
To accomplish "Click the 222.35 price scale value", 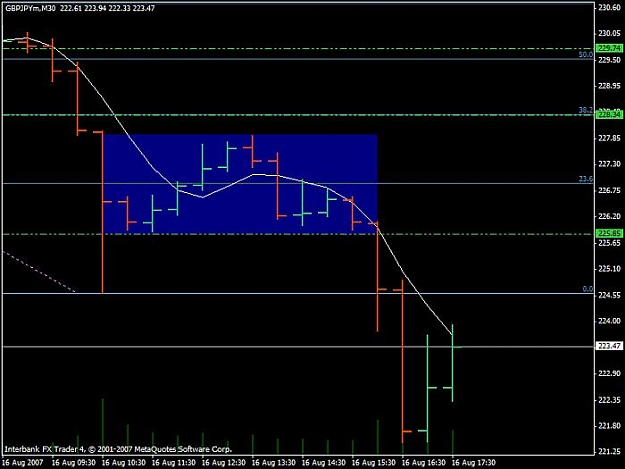I will coord(609,400).
